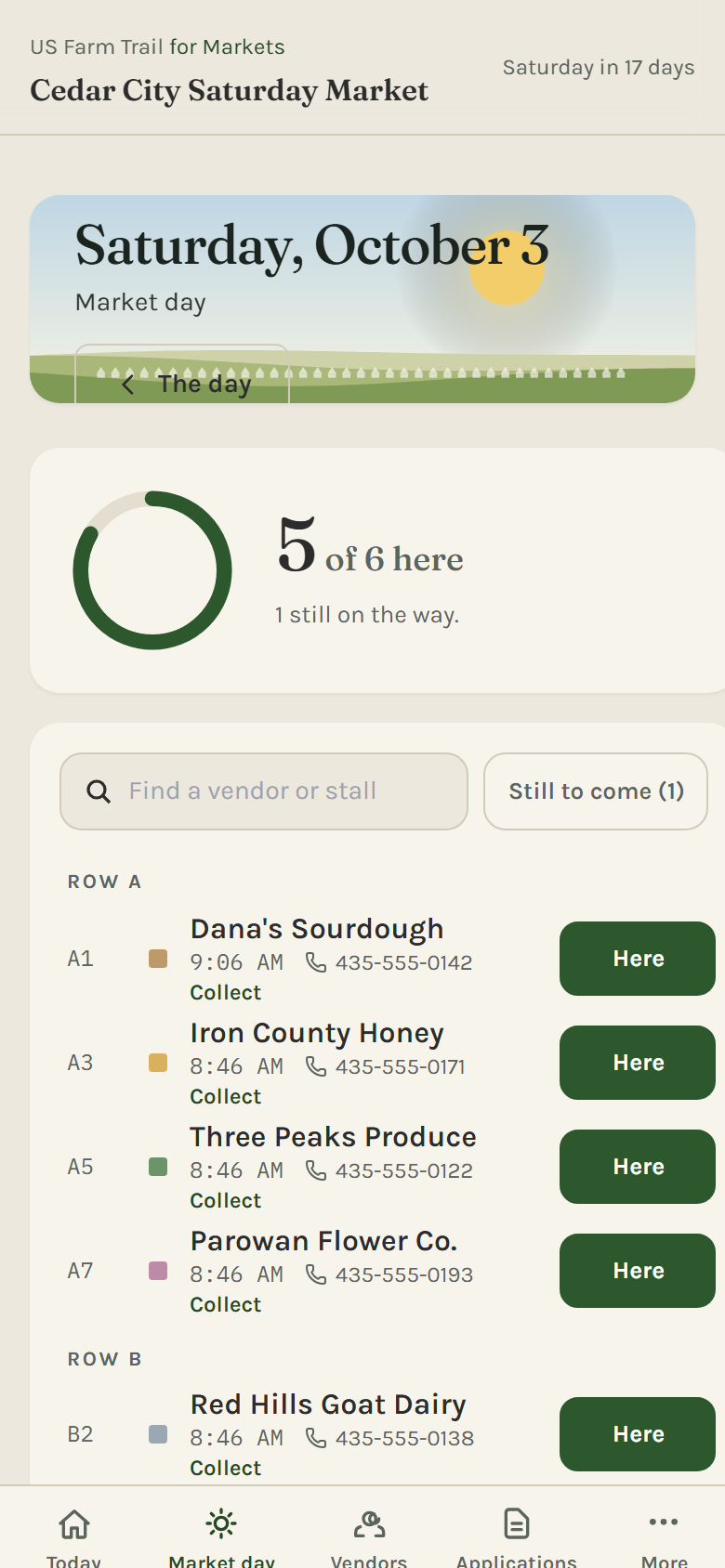Click the 1 still on the way text
Image resolution: width=725 pixels, height=1568 pixels.
tap(367, 615)
